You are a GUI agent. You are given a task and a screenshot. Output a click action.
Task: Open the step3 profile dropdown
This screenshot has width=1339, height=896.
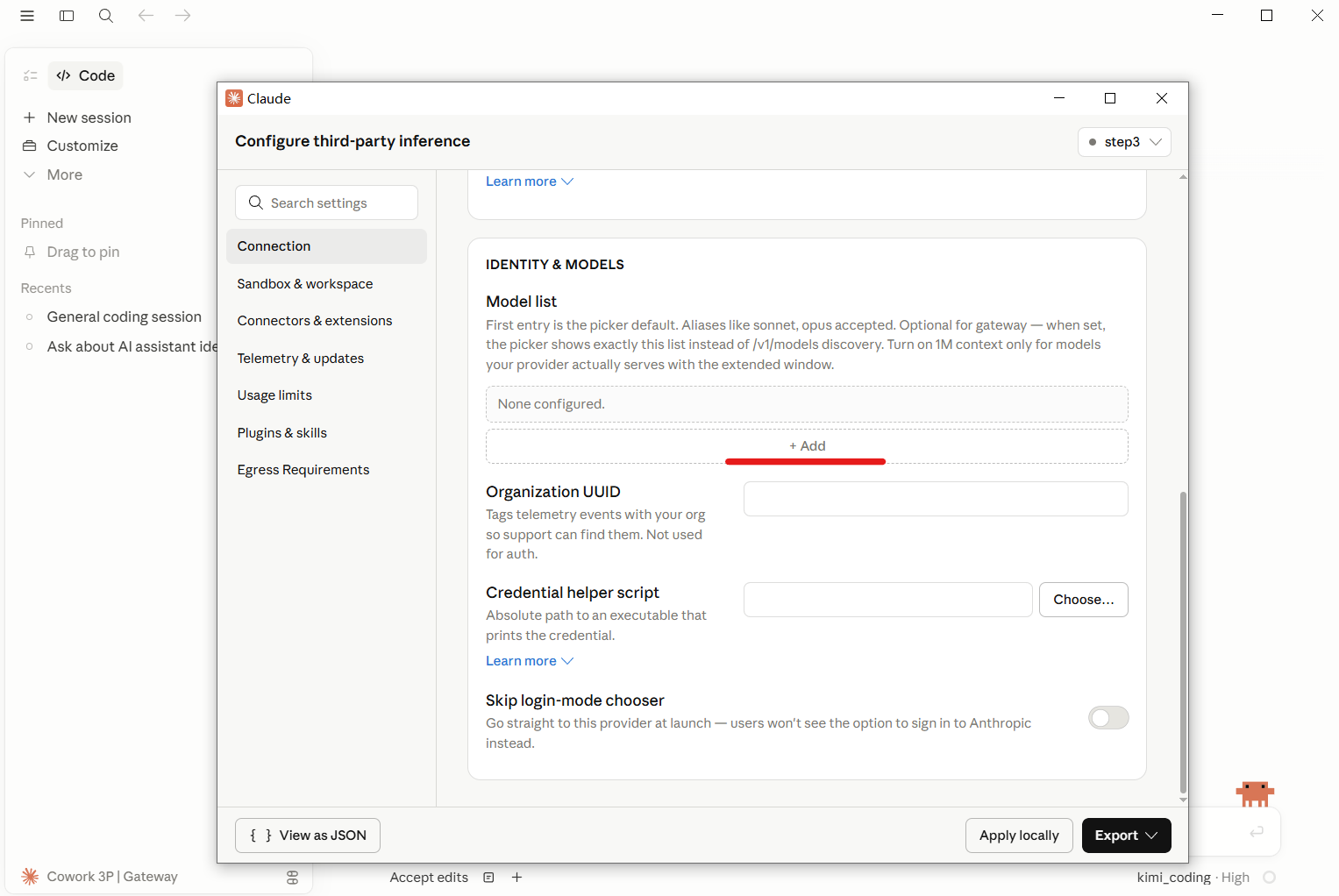click(1124, 142)
